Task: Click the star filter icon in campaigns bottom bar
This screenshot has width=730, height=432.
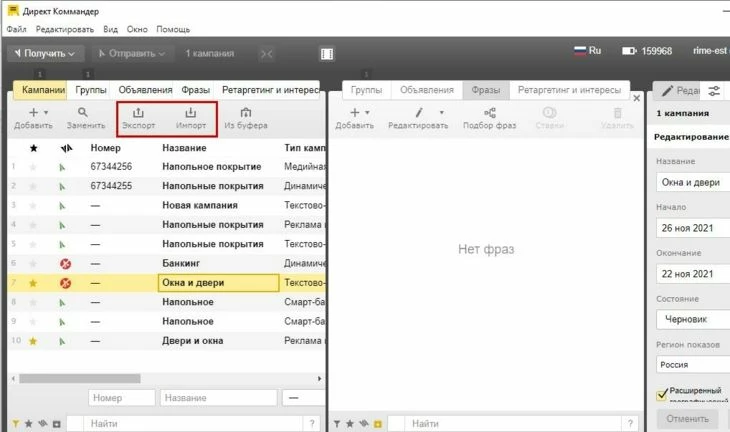Action: 29,424
